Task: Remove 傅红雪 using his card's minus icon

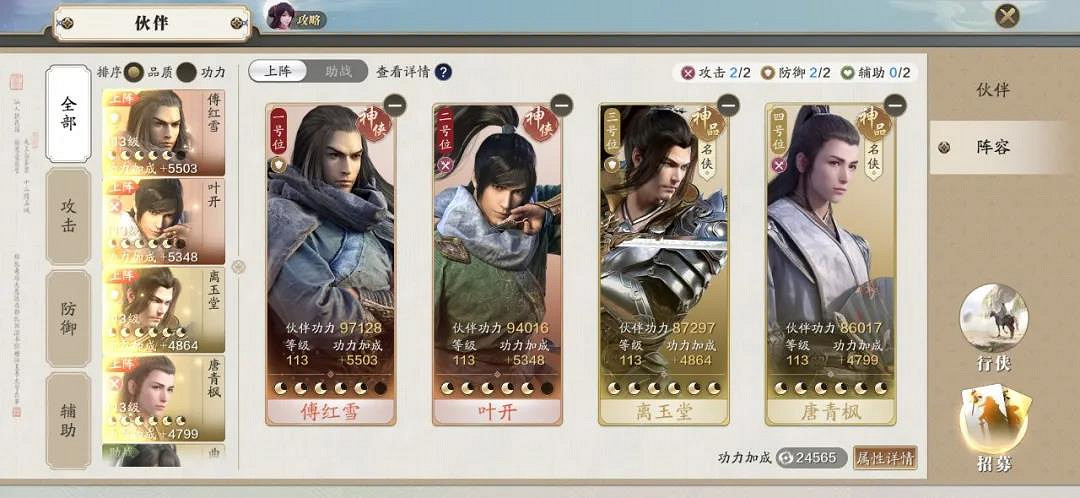Action: (395, 105)
